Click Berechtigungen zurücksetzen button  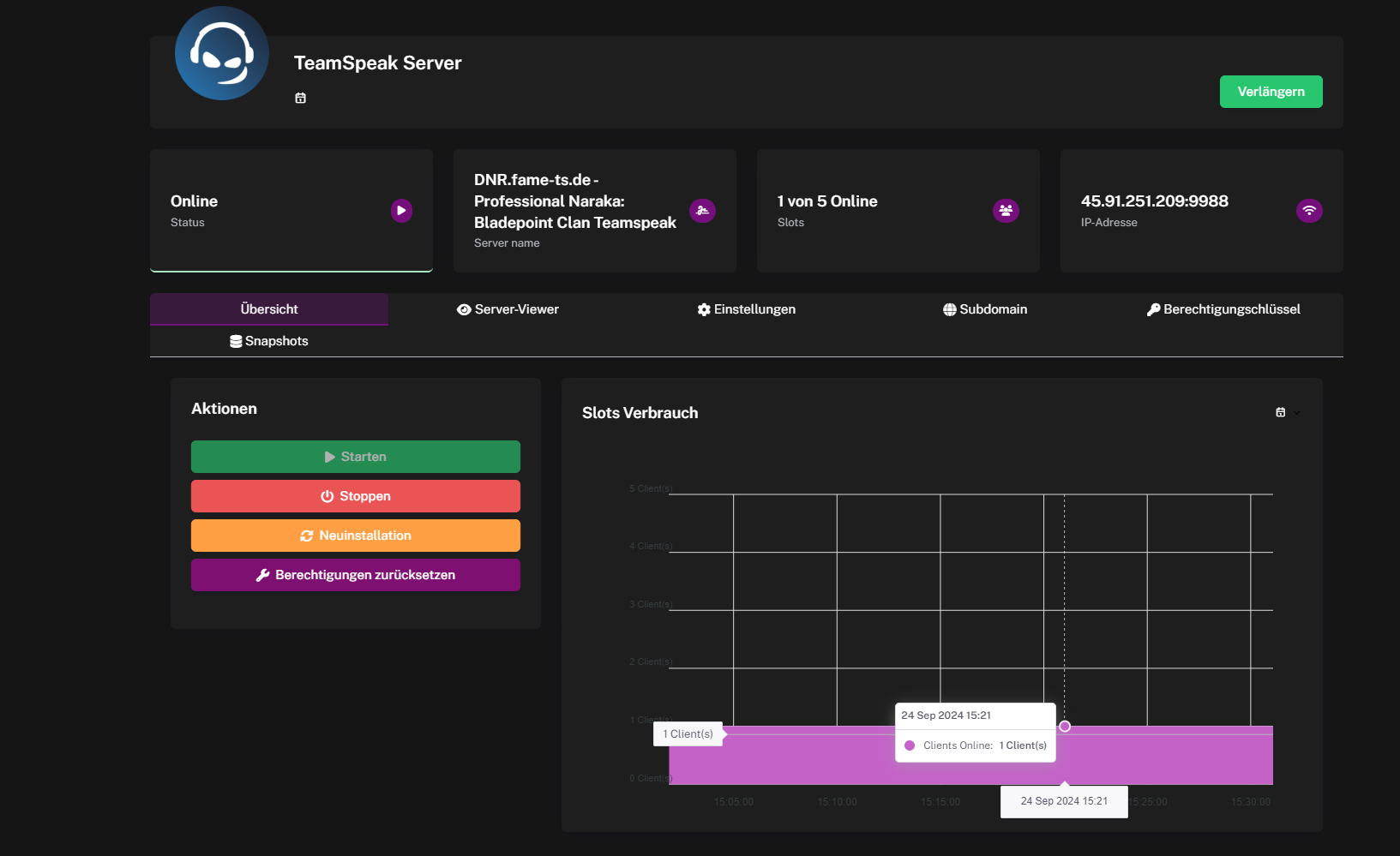(x=356, y=575)
